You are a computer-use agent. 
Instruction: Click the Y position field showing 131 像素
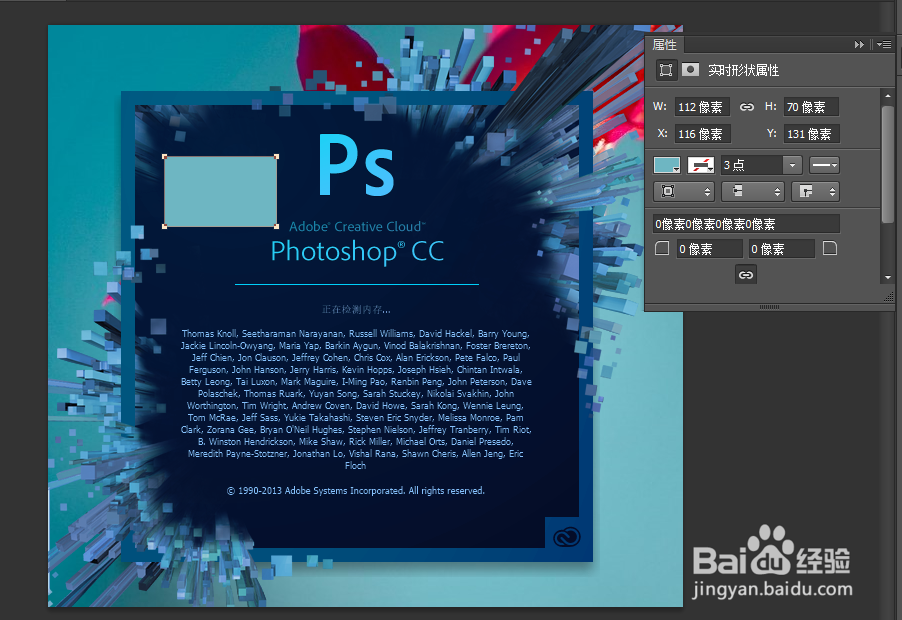811,134
